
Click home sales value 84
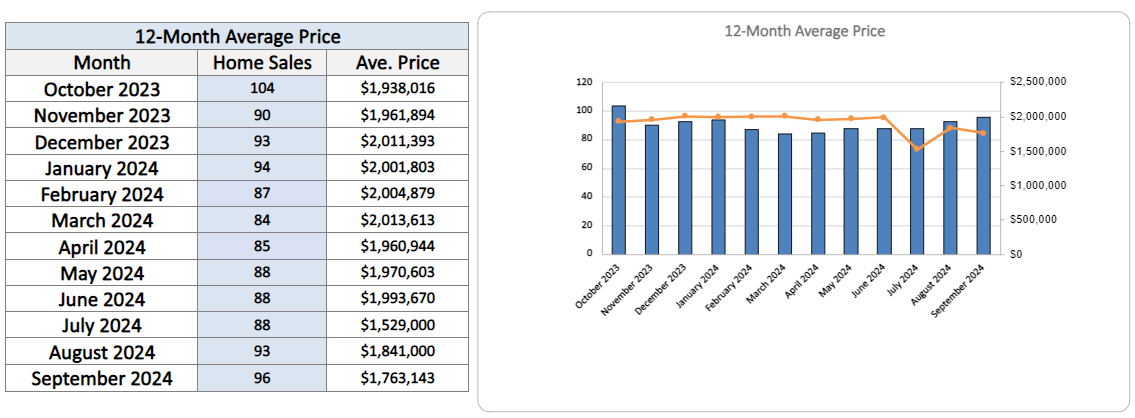click(262, 221)
